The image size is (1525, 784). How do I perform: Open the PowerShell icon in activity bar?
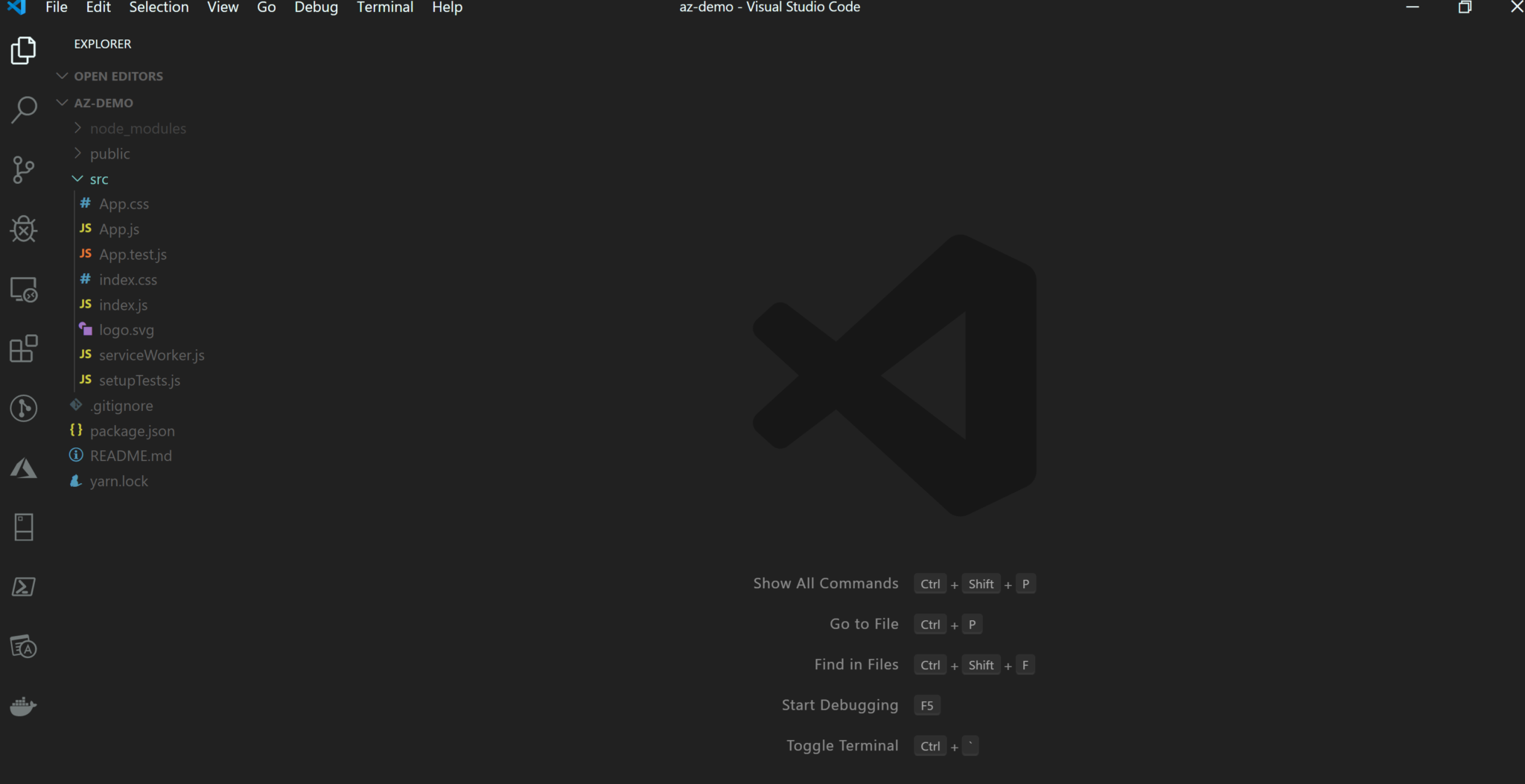coord(24,587)
